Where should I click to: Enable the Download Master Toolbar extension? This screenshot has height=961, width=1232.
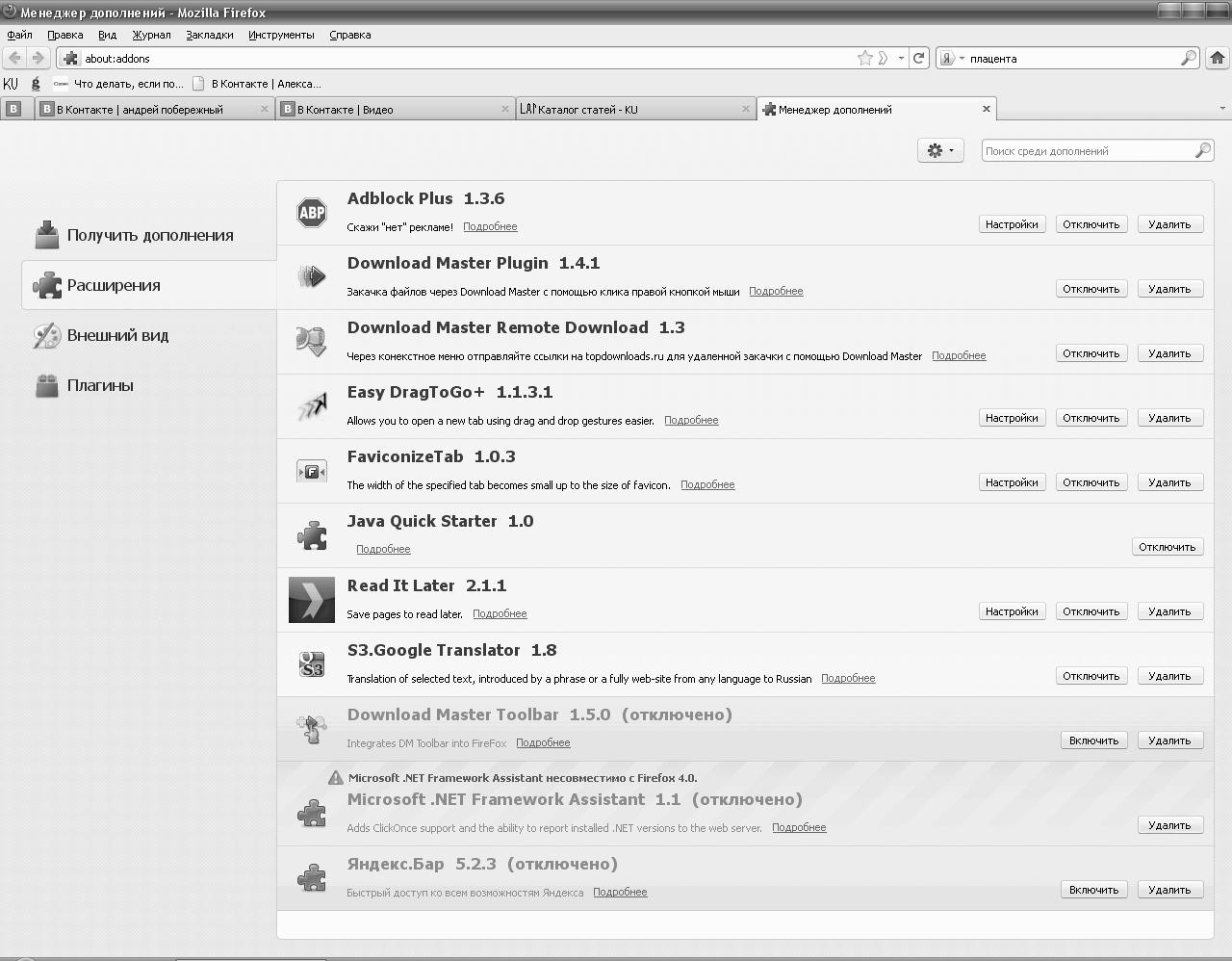pyautogui.click(x=1093, y=740)
